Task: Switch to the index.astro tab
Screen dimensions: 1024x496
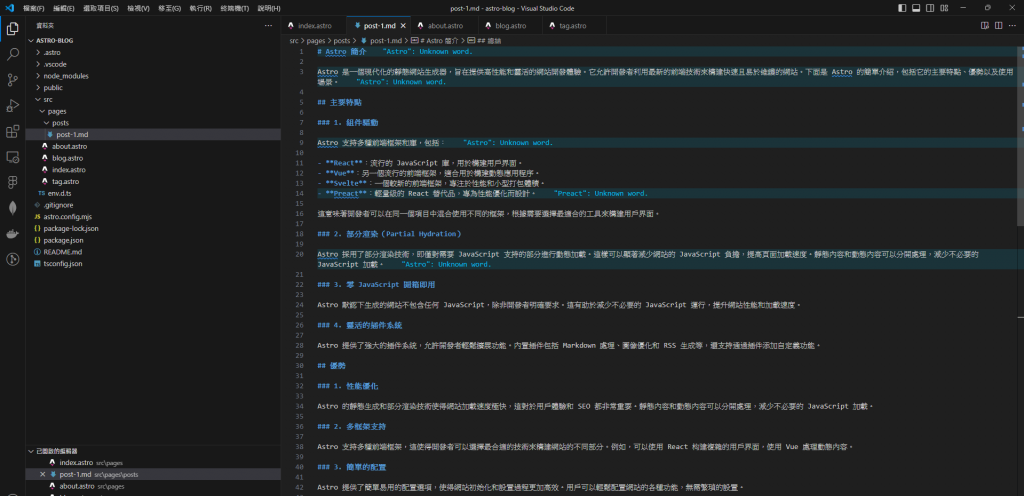Action: (314, 26)
